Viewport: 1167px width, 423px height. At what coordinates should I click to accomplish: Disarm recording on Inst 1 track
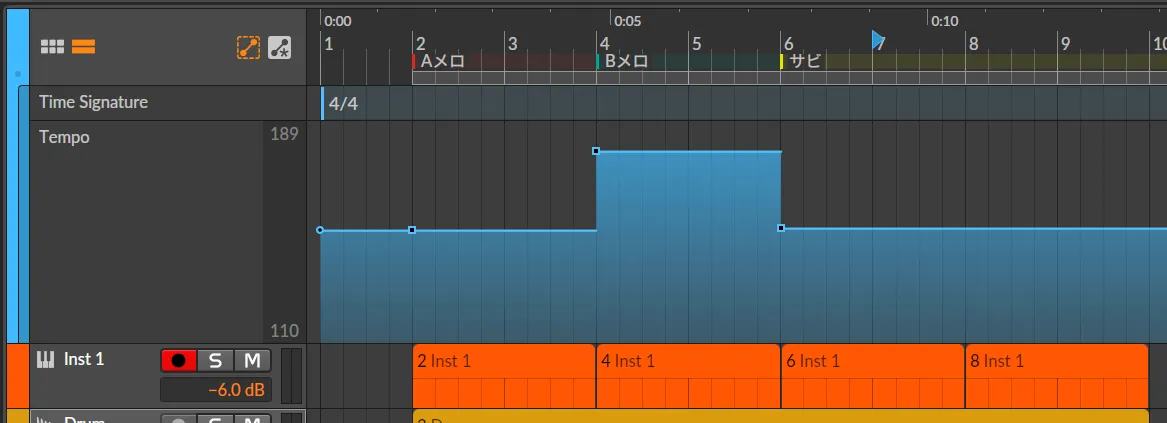(x=178, y=360)
